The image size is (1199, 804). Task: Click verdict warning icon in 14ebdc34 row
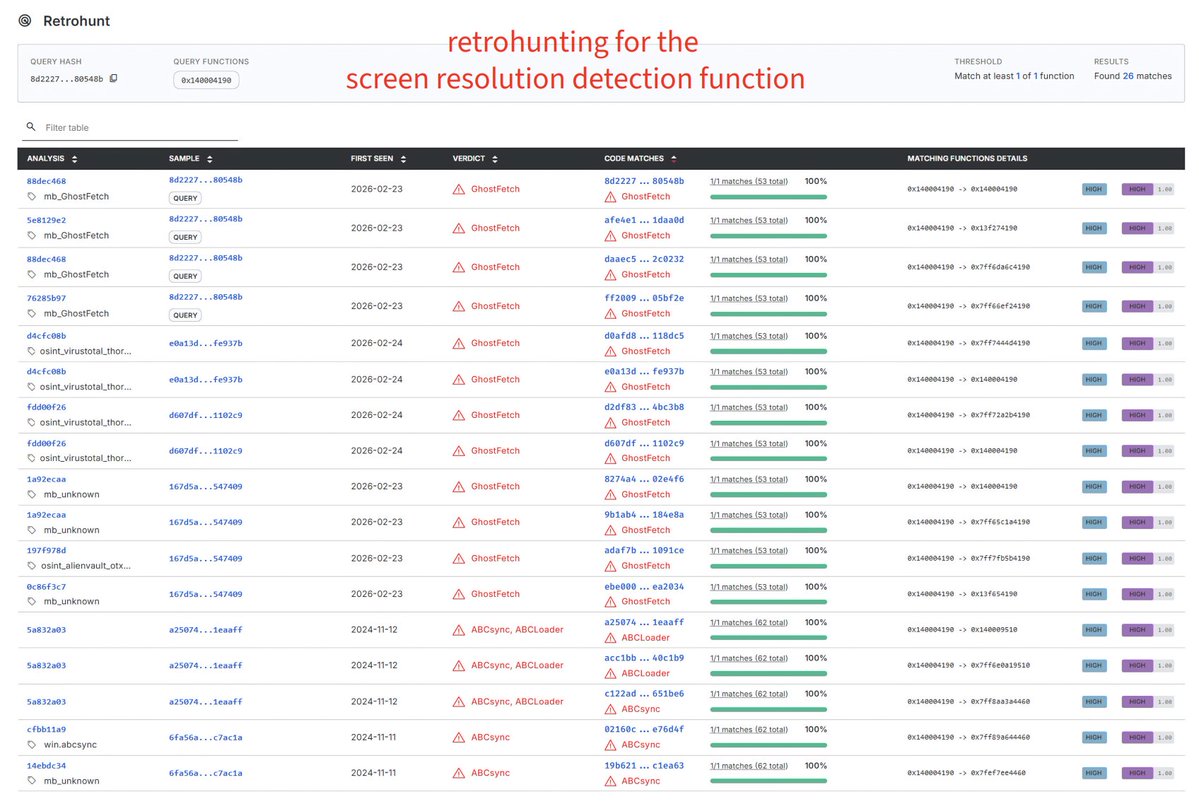[459, 773]
